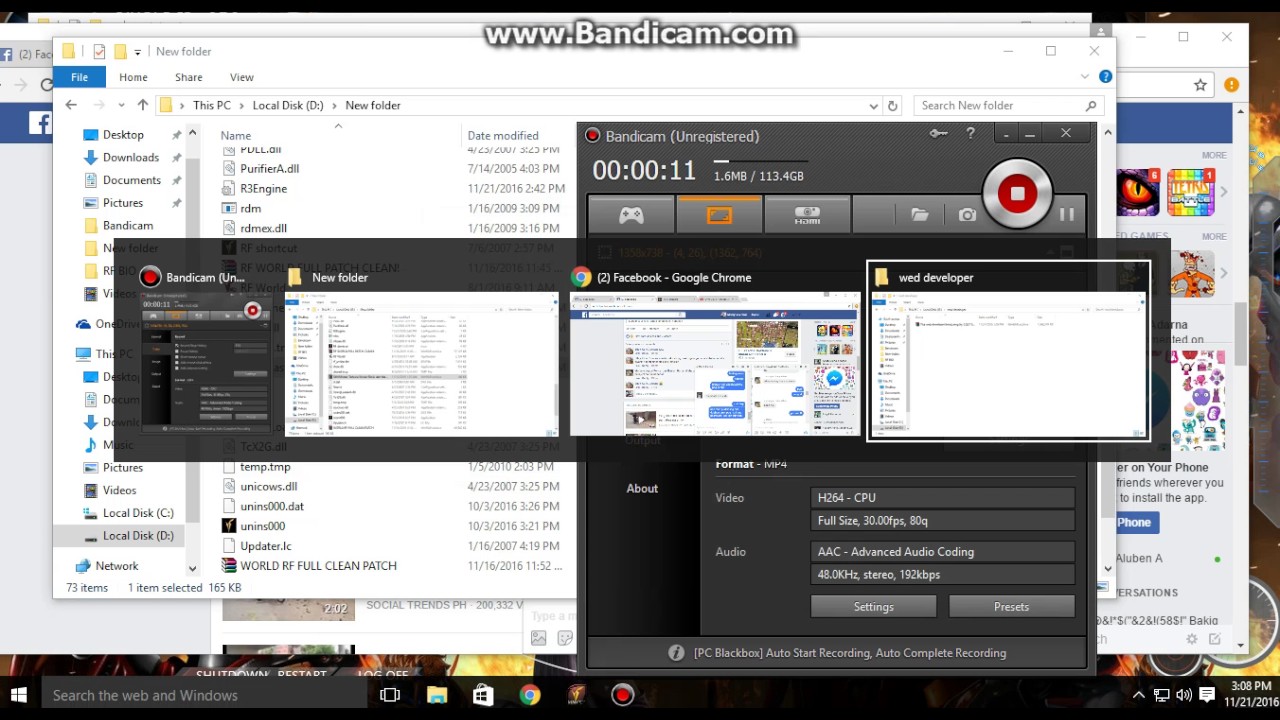Open Windows Store from taskbar

[x=483, y=695]
